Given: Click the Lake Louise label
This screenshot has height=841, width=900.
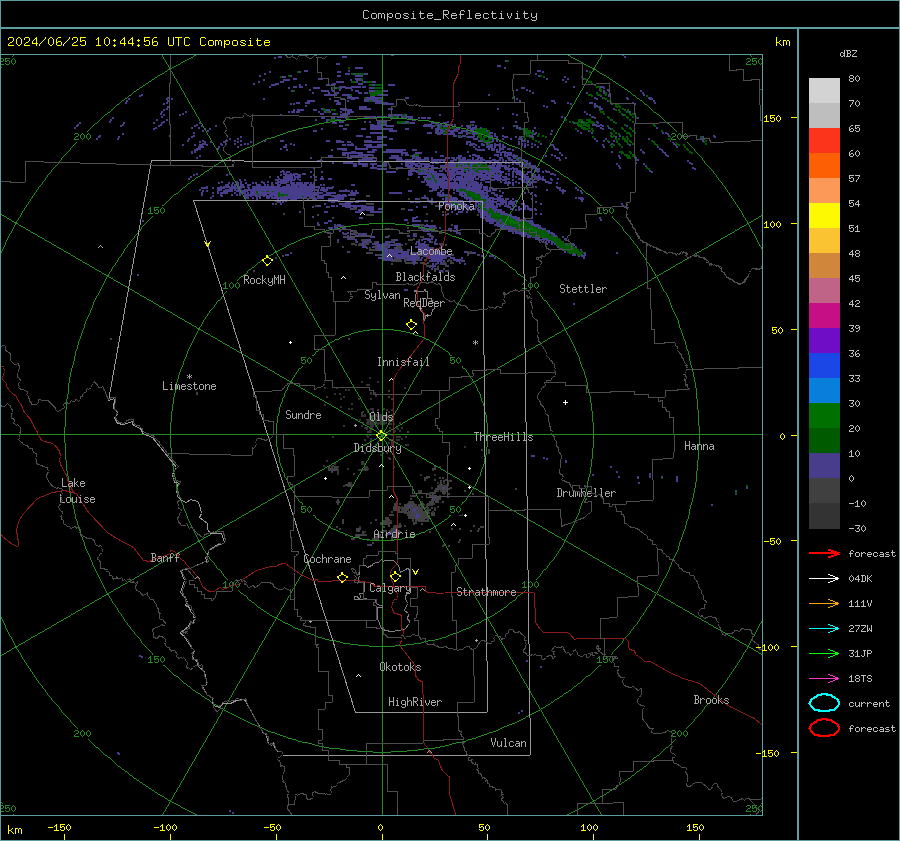Looking at the screenshot, I should tap(77, 491).
